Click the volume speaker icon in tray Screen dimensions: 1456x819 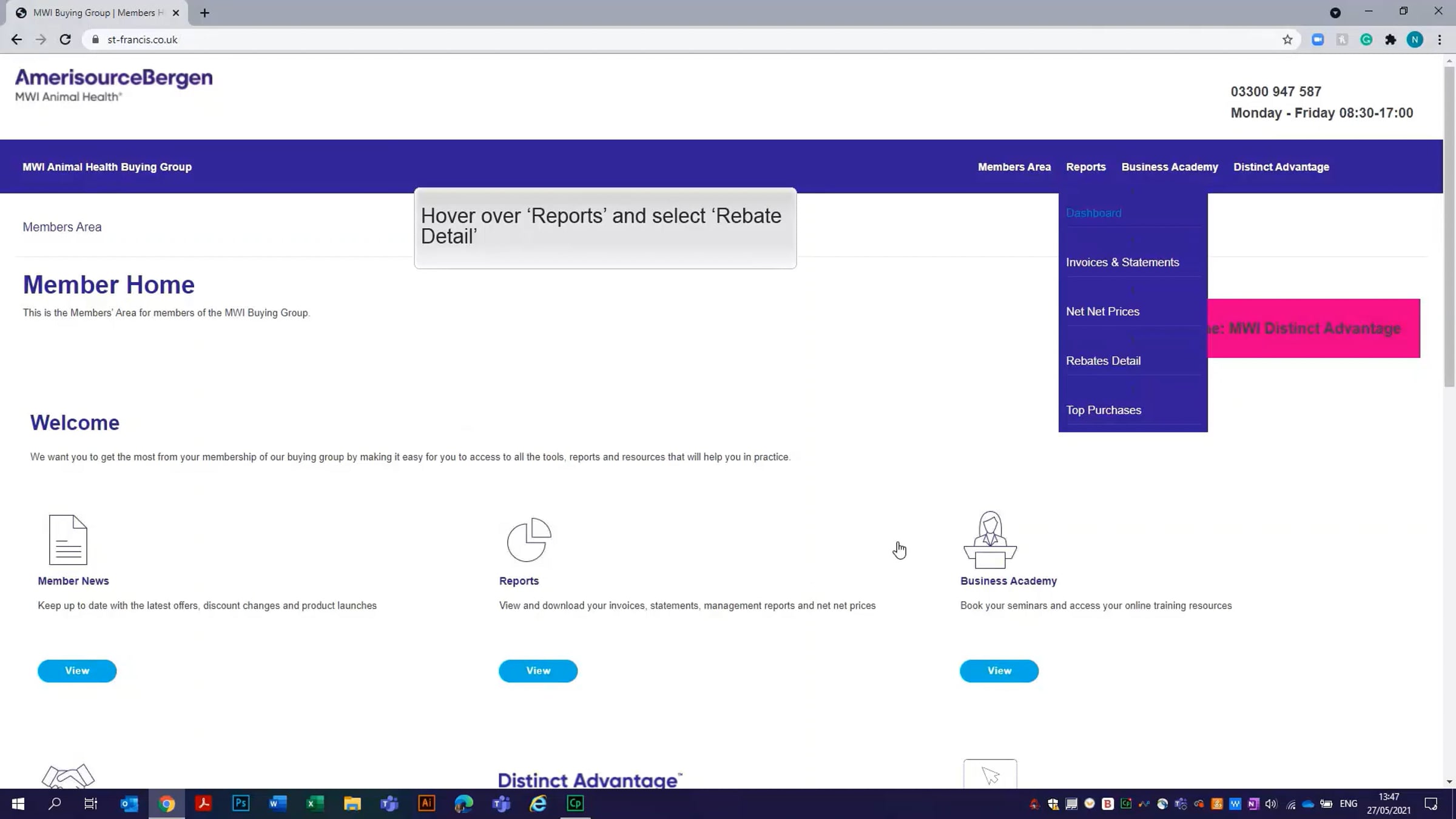pyautogui.click(x=1271, y=804)
